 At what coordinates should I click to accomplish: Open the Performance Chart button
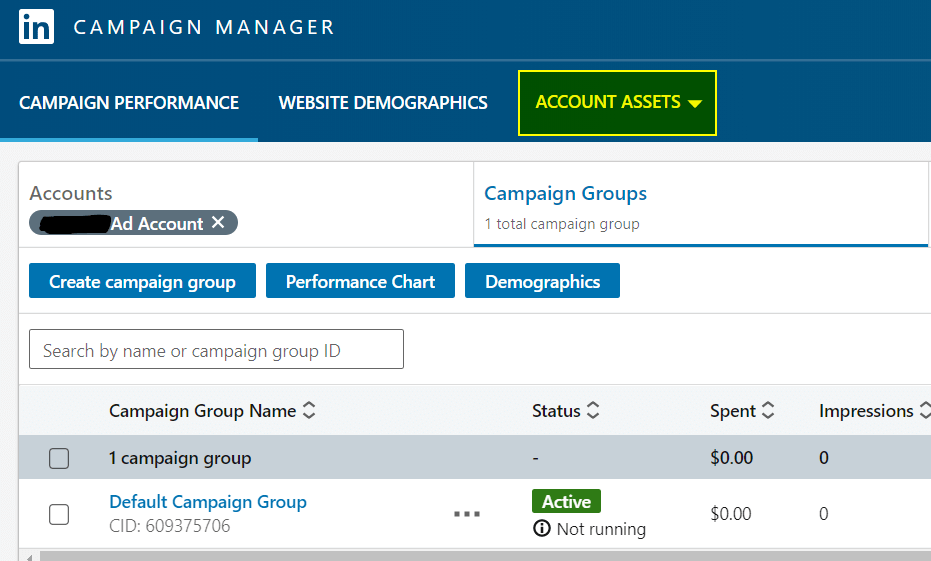click(x=360, y=282)
